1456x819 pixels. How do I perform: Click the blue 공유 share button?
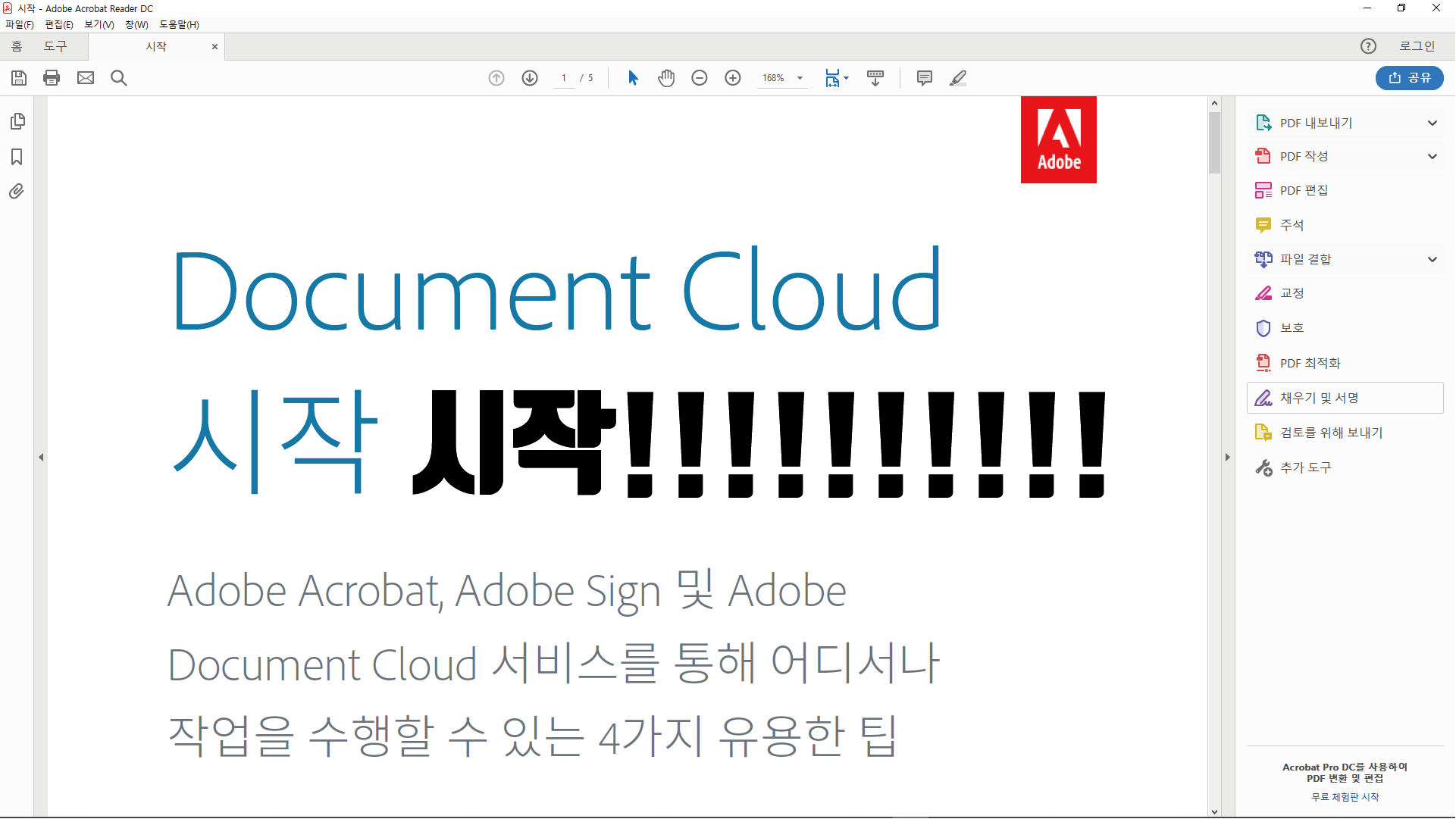(x=1409, y=78)
